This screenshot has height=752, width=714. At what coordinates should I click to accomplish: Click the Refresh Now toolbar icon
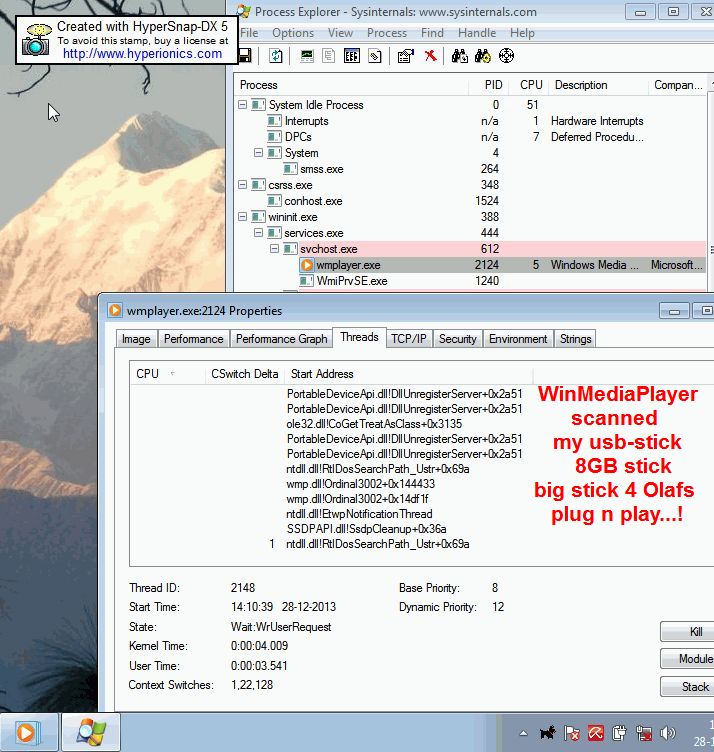click(x=276, y=56)
